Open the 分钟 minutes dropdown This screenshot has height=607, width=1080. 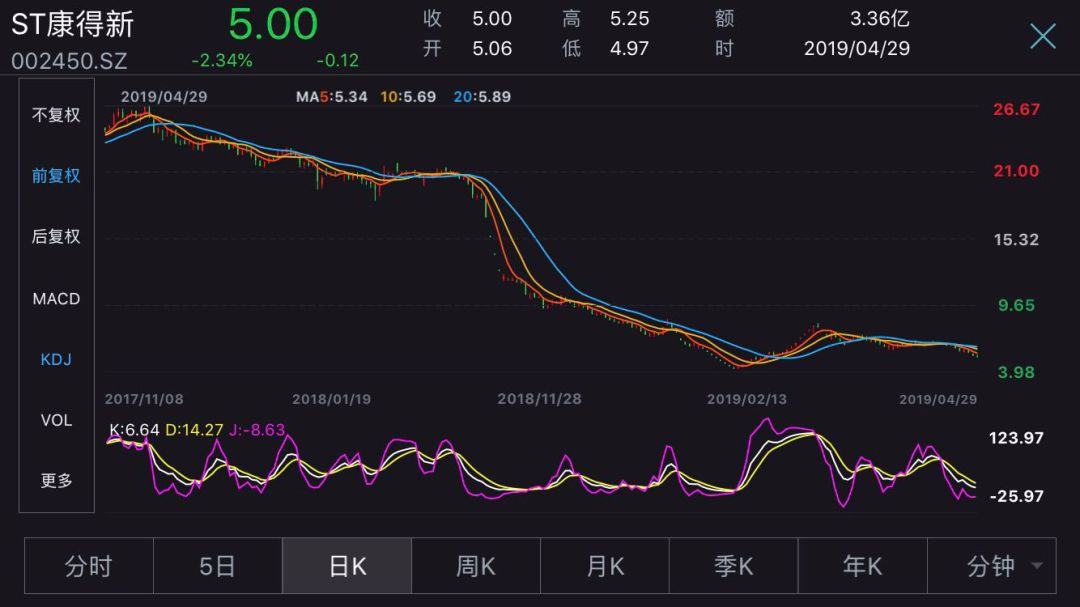[x=992, y=566]
